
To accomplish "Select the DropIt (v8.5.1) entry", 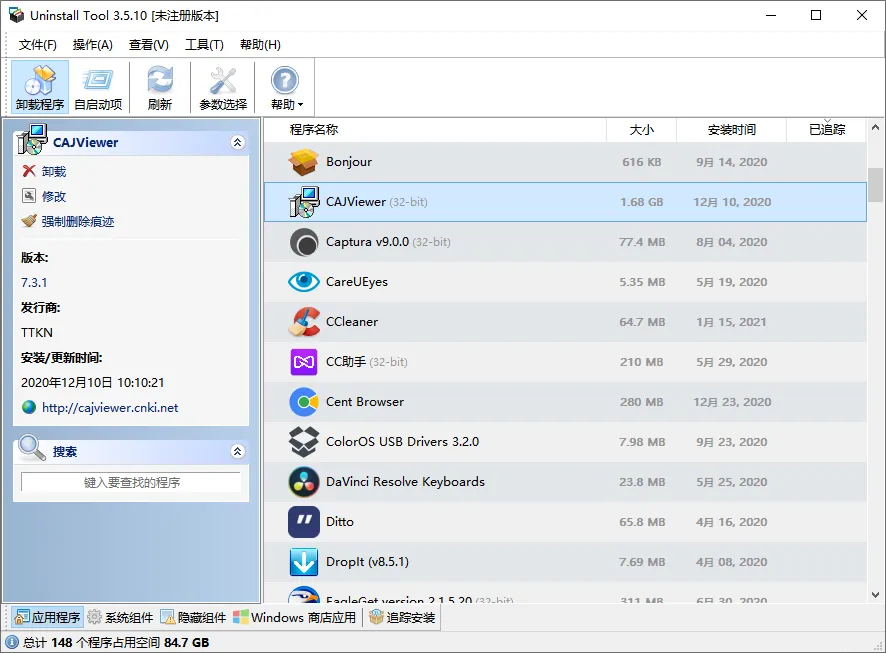I will 367,562.
